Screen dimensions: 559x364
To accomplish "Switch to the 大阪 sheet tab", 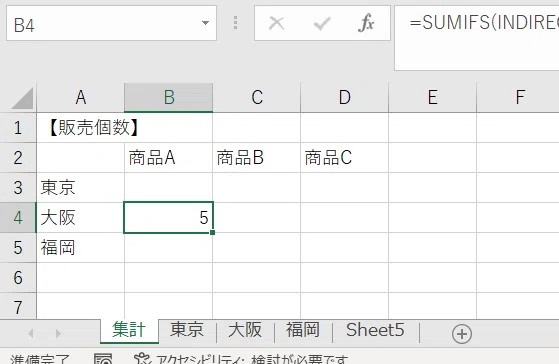I will (x=245, y=330).
